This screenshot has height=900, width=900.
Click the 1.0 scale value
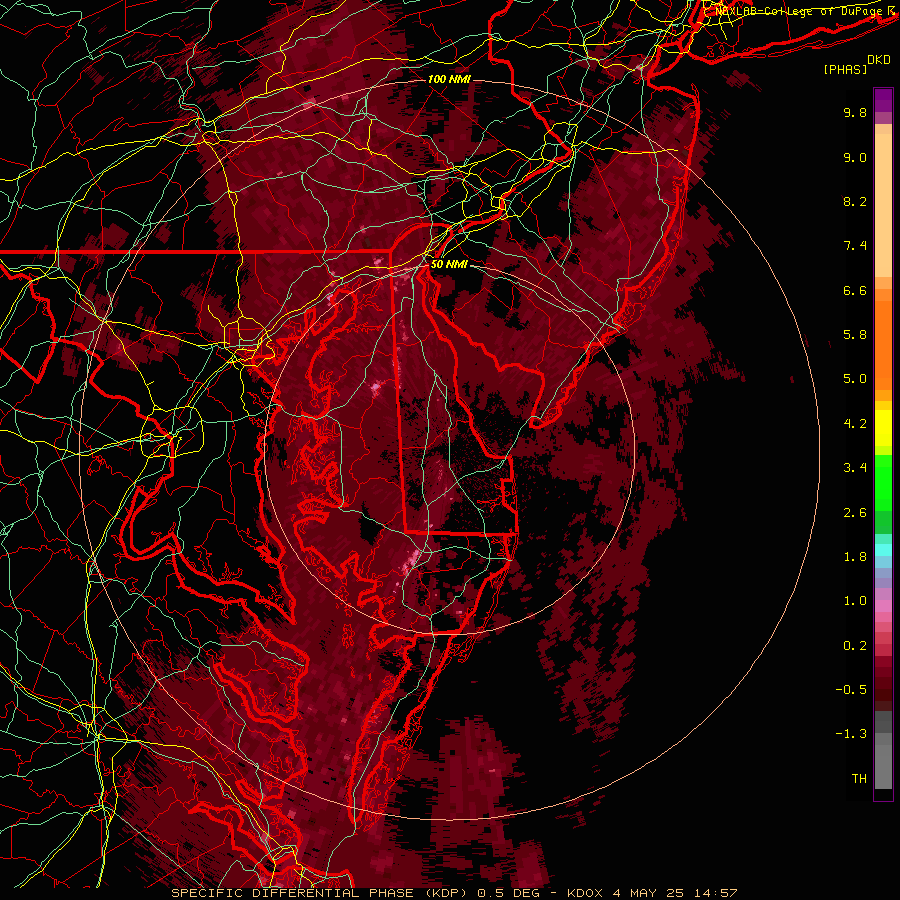click(x=855, y=602)
